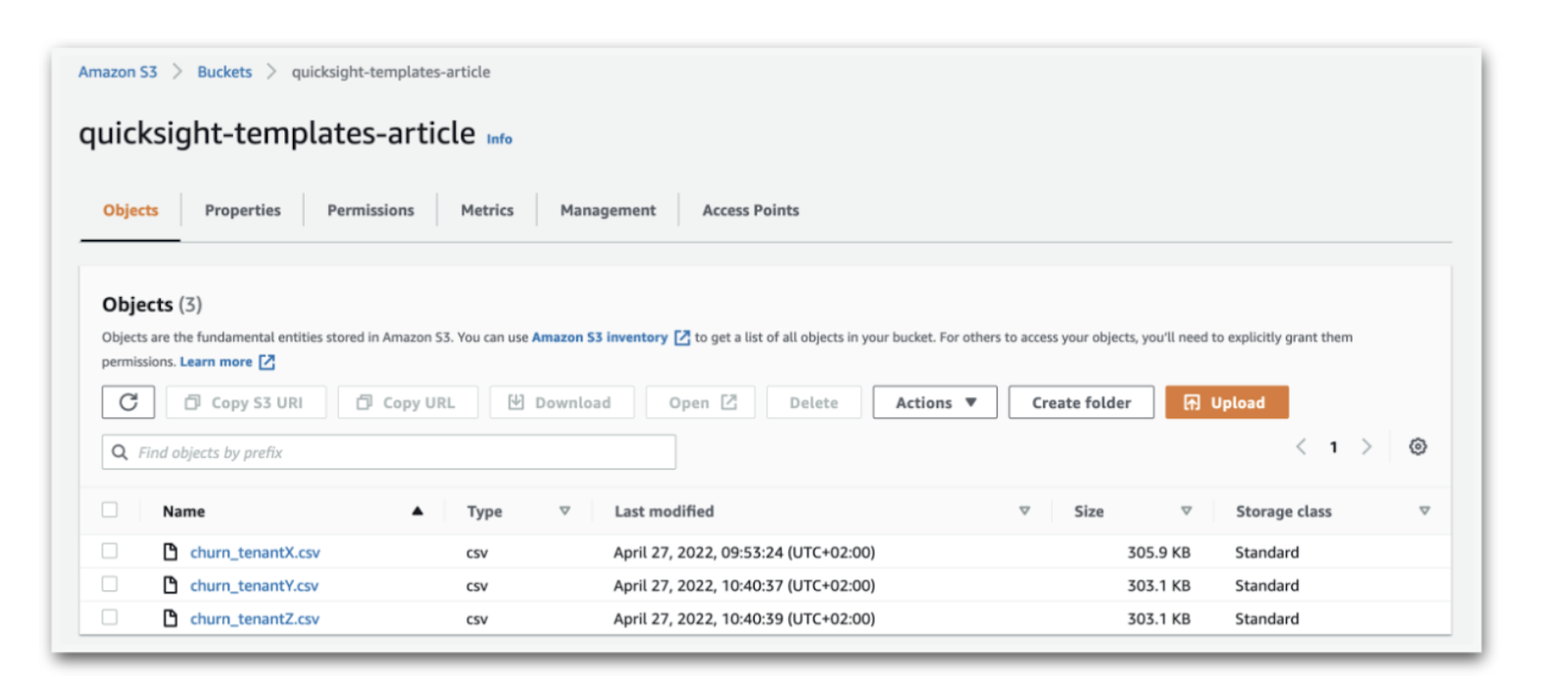Viewport: 1568px width, 687px height.
Task: Open the Properties tab
Action: coord(242,210)
